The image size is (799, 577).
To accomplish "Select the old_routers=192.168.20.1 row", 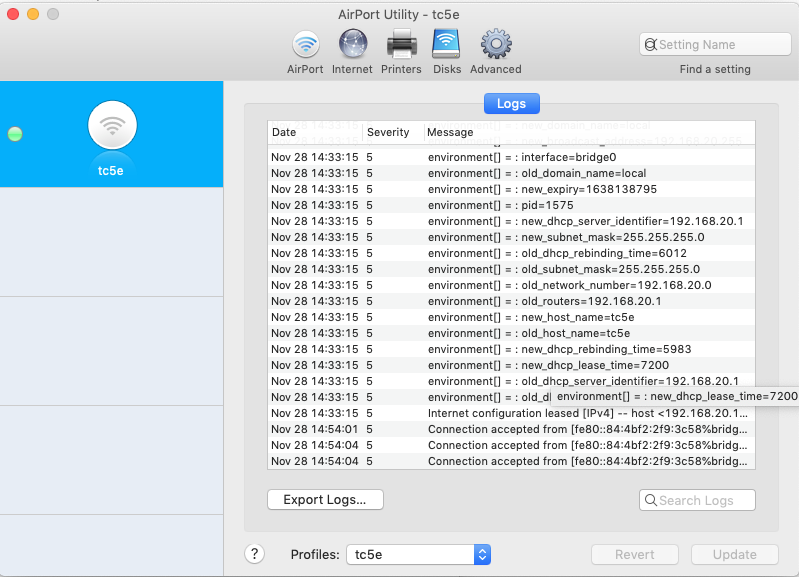I will coord(511,301).
